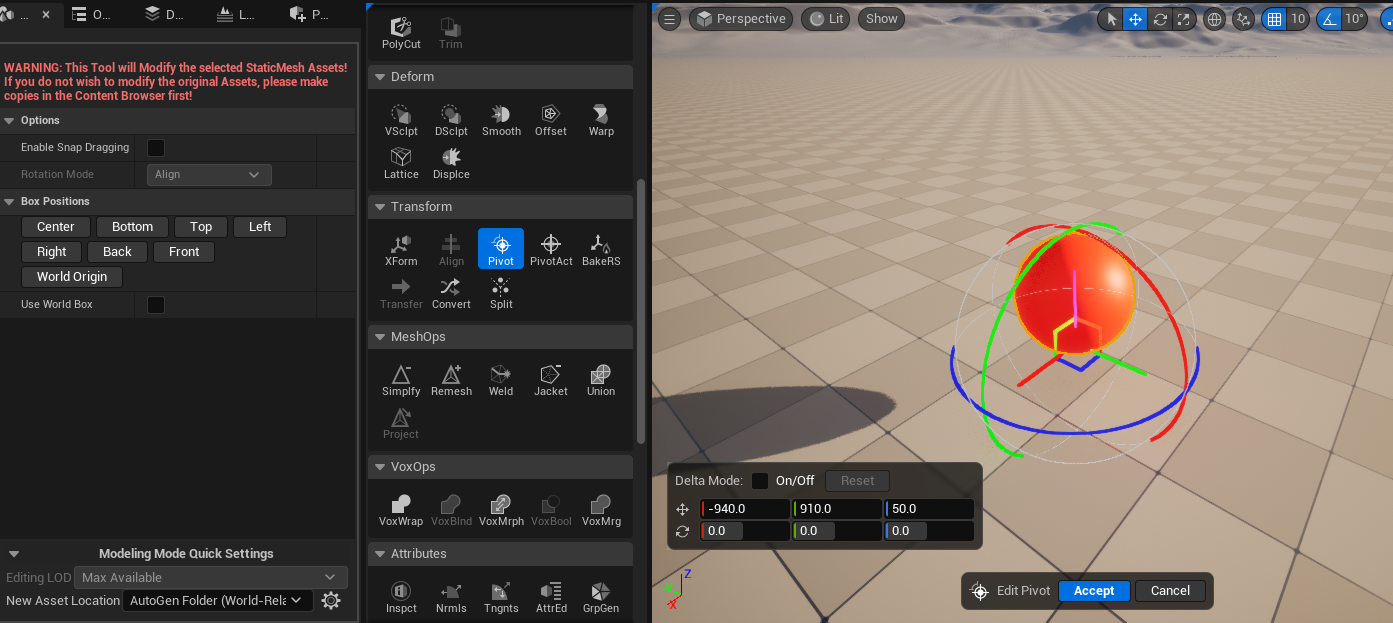Viewport: 1393px width, 623px height.
Task: Activate the Jacket tool
Action: tap(551, 380)
